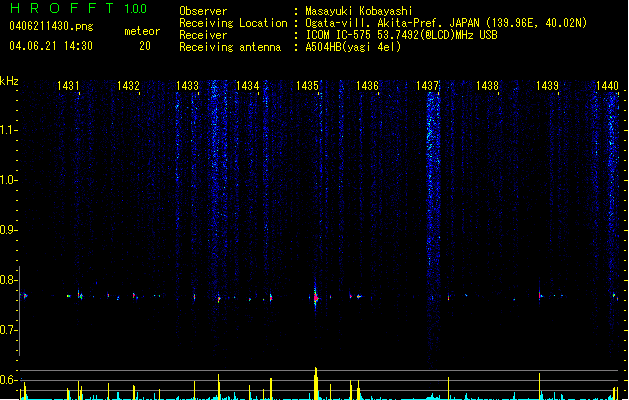Click the 1437 time marker

click(x=427, y=85)
